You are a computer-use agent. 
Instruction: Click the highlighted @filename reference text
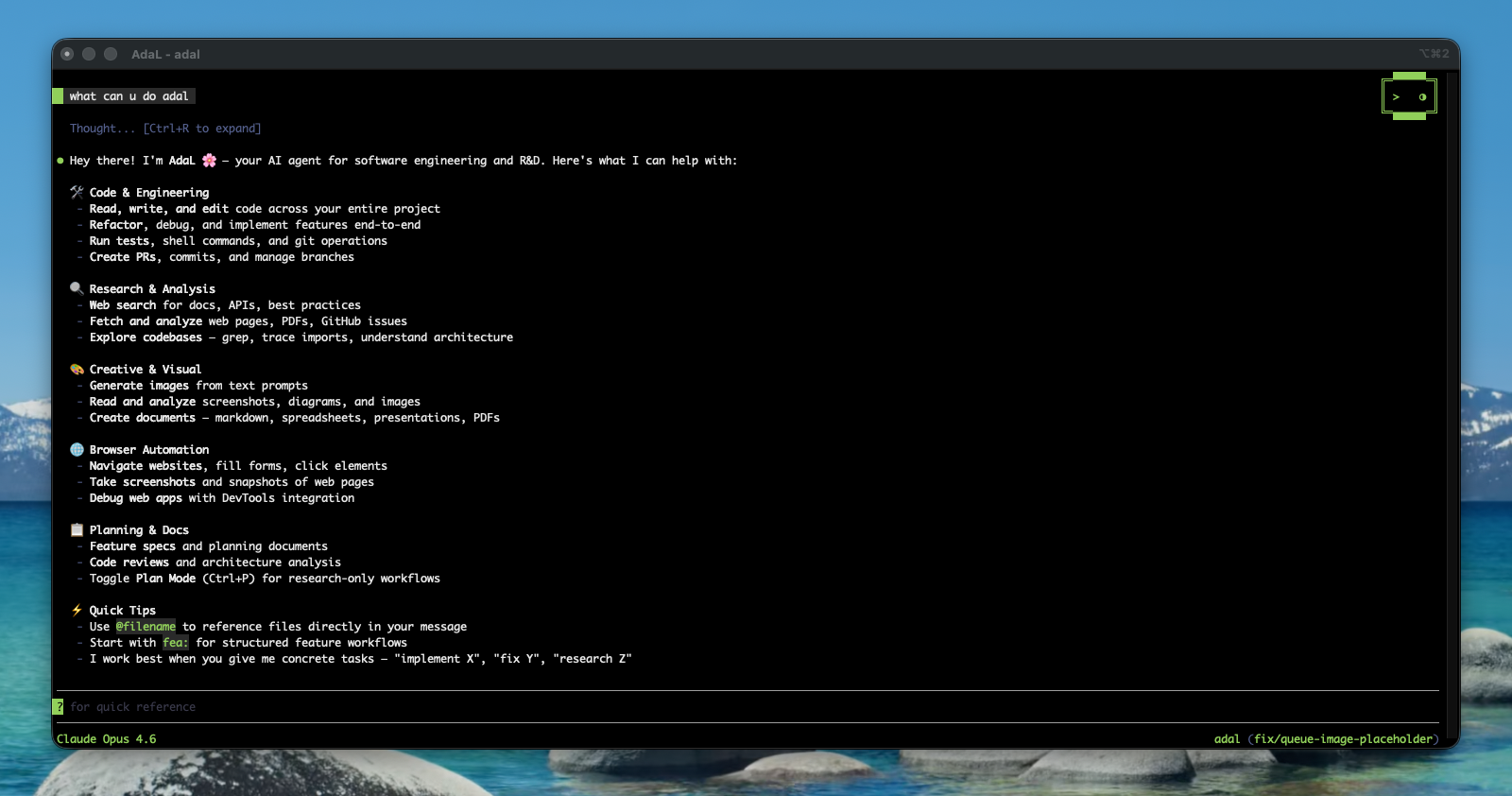pos(146,626)
